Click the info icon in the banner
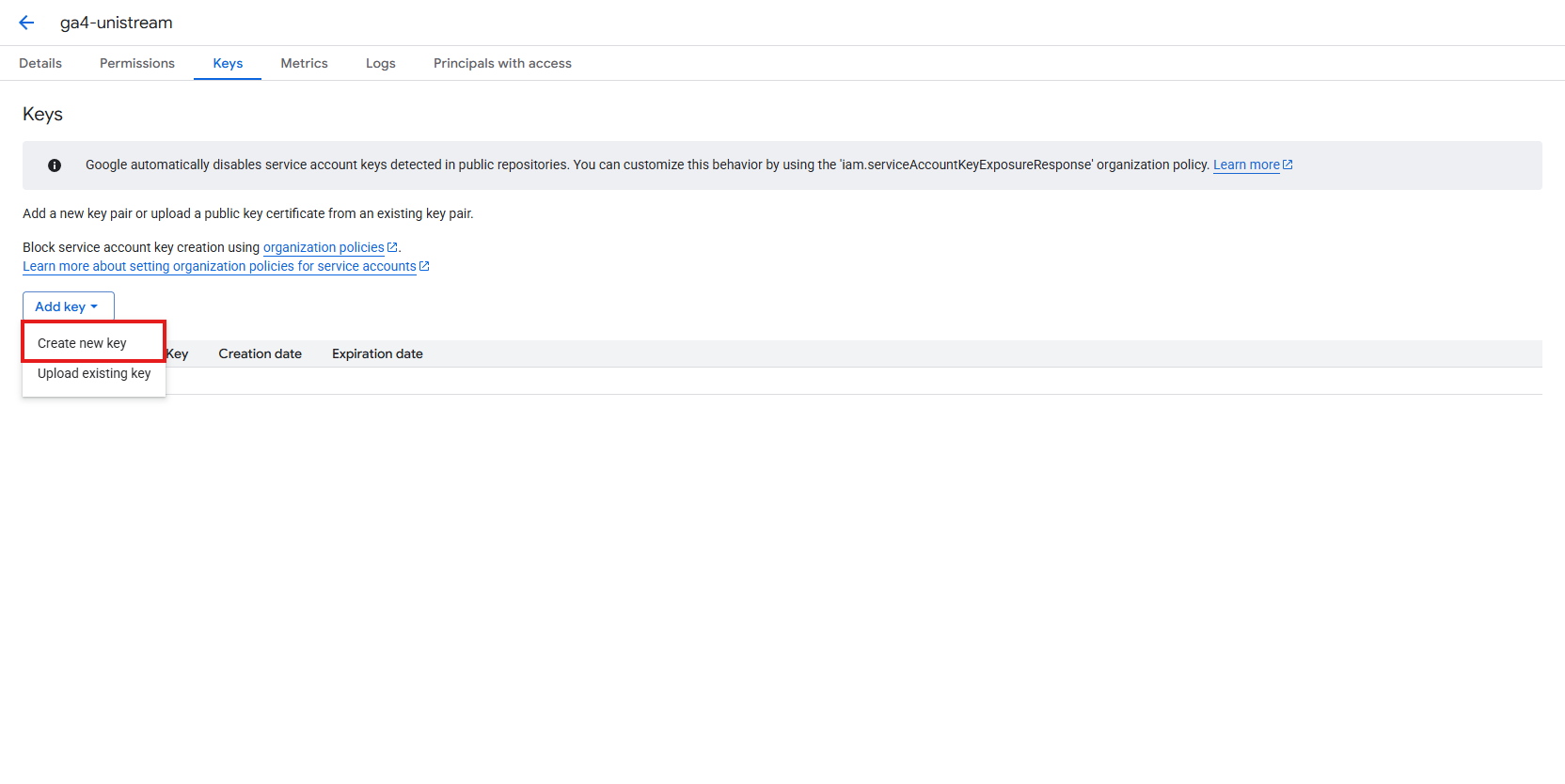1565x784 pixels. 55,165
